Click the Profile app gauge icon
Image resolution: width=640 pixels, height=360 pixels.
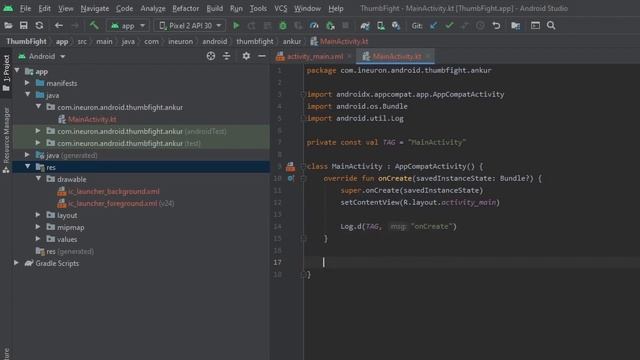(314, 26)
